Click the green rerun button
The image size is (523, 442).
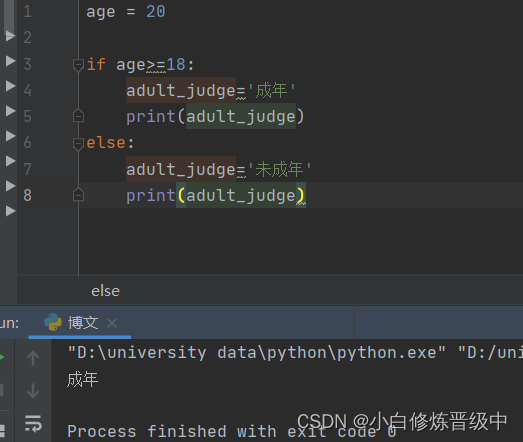tap(2, 357)
